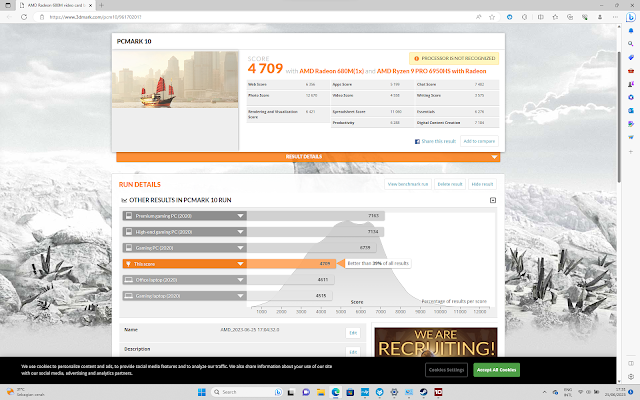The image size is (640, 400).
Task: Click Accept All Cookies button
Action: click(496, 370)
